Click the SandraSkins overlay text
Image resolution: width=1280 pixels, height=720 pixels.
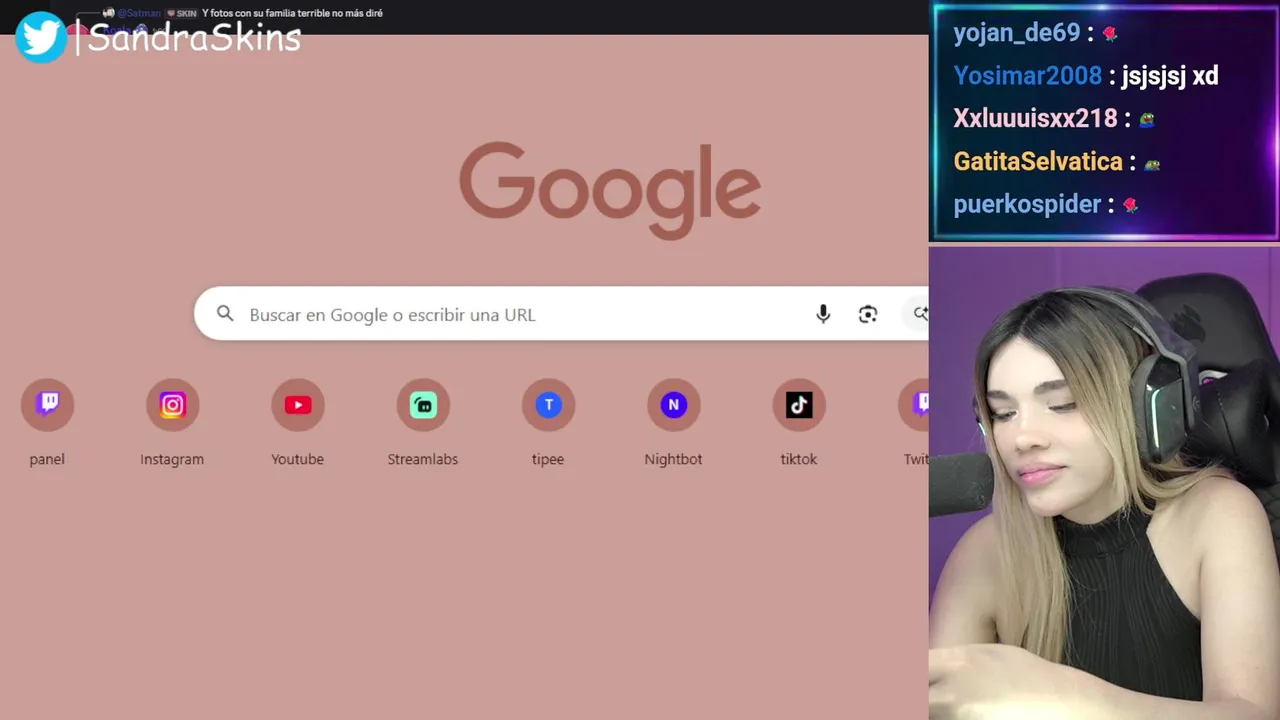point(195,38)
